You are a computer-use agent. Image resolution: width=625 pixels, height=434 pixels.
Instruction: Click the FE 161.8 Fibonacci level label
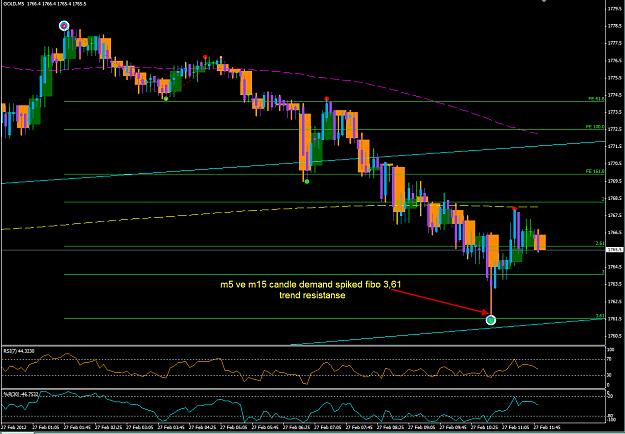(x=596, y=171)
